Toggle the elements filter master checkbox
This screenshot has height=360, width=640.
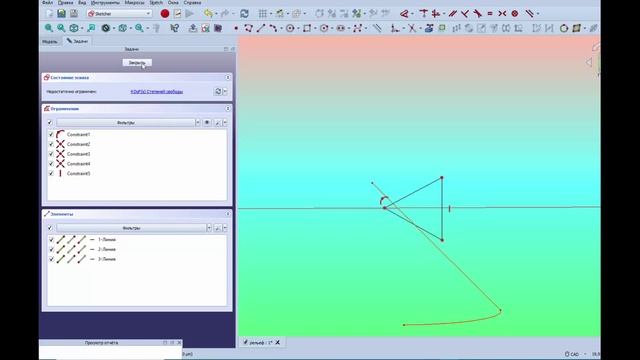tap(50, 228)
